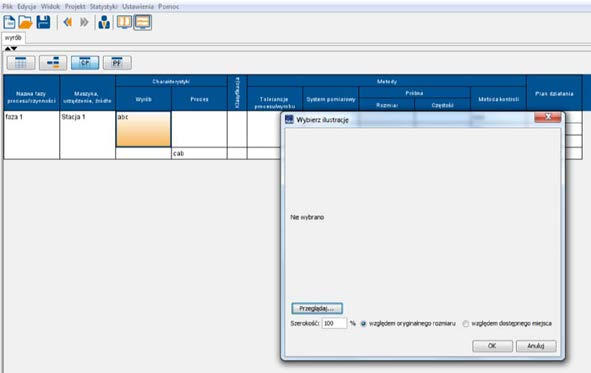This screenshot has width=591, height=373.
Task: Click the Maszyna, urządzenie column header
Action: pyautogui.click(x=87, y=93)
